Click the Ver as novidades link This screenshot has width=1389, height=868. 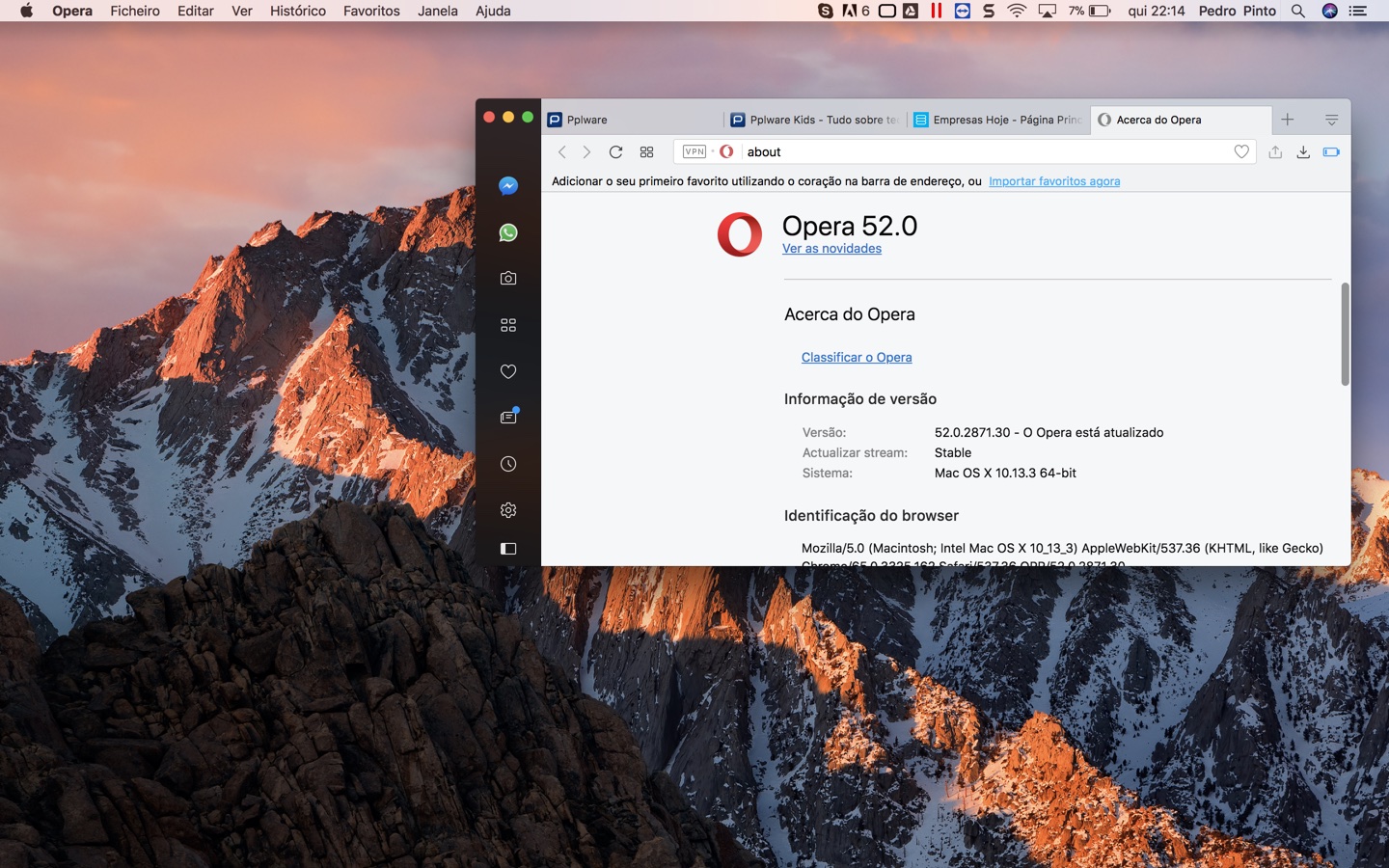[831, 248]
